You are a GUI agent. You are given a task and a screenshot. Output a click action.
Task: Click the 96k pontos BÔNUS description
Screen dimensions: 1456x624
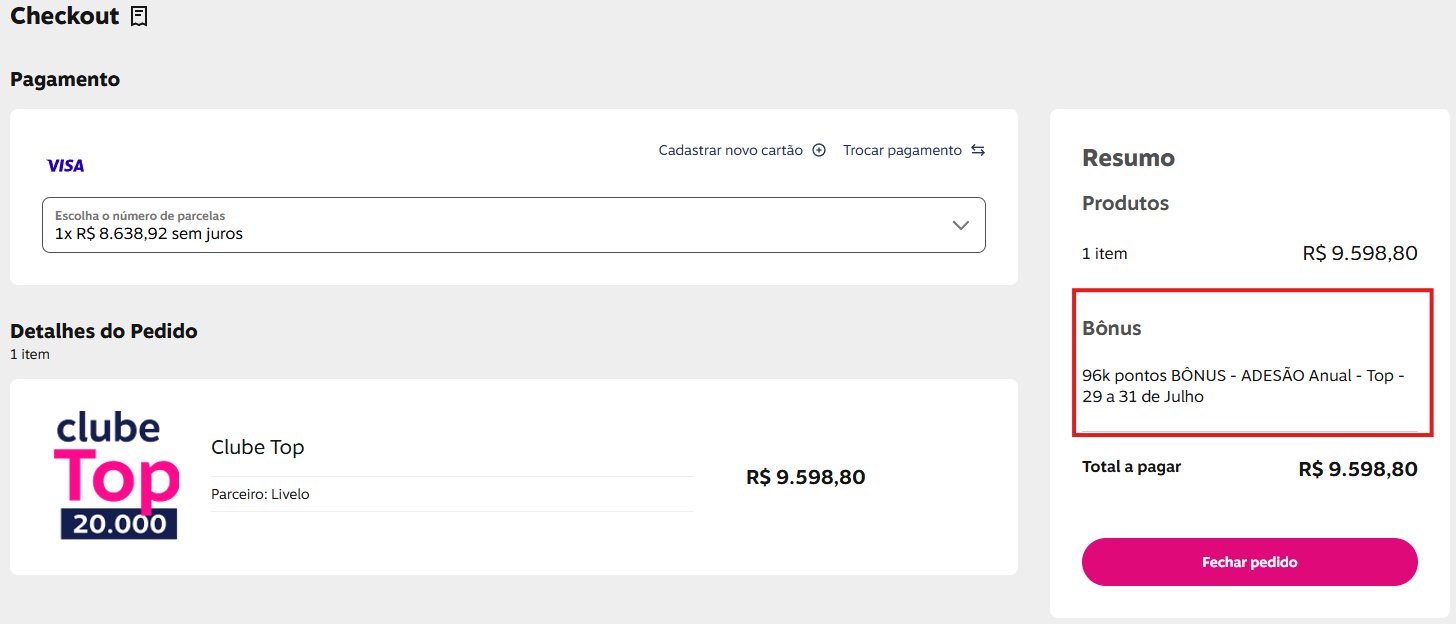pos(1244,386)
